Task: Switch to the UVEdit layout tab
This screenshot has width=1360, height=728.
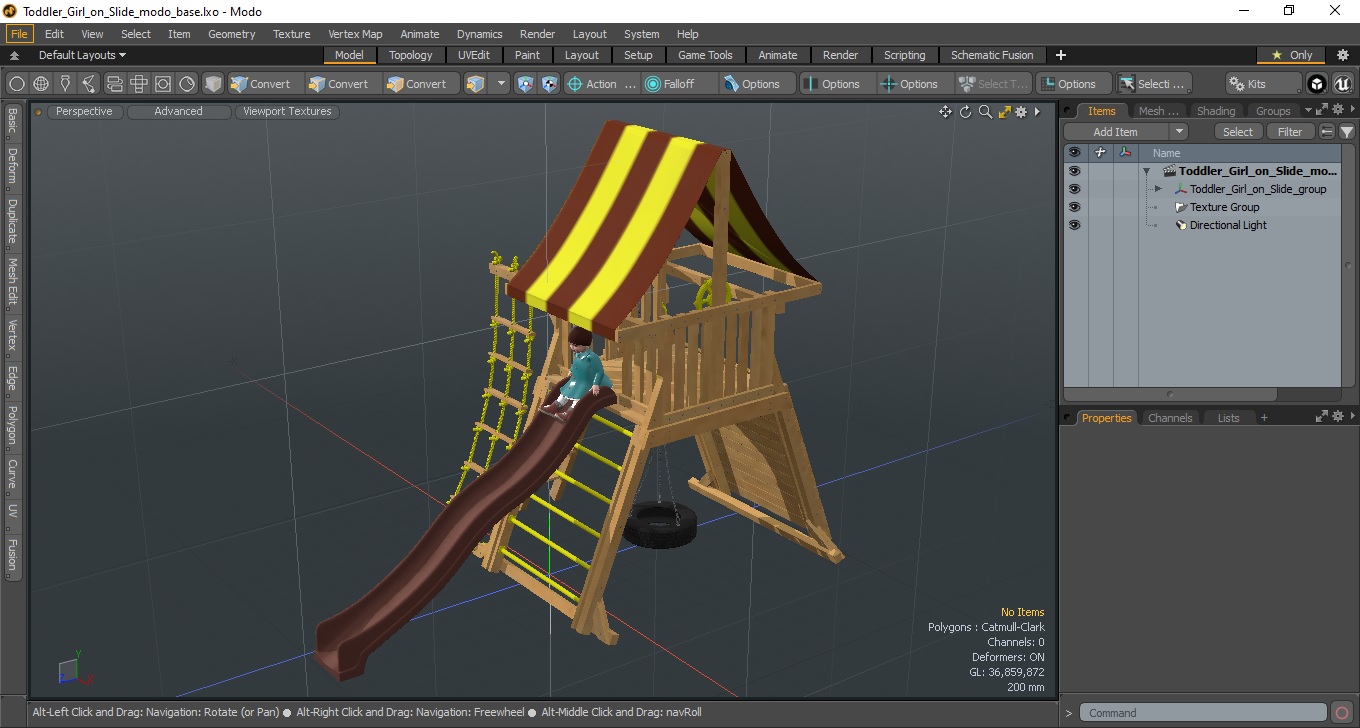Action: click(x=474, y=55)
